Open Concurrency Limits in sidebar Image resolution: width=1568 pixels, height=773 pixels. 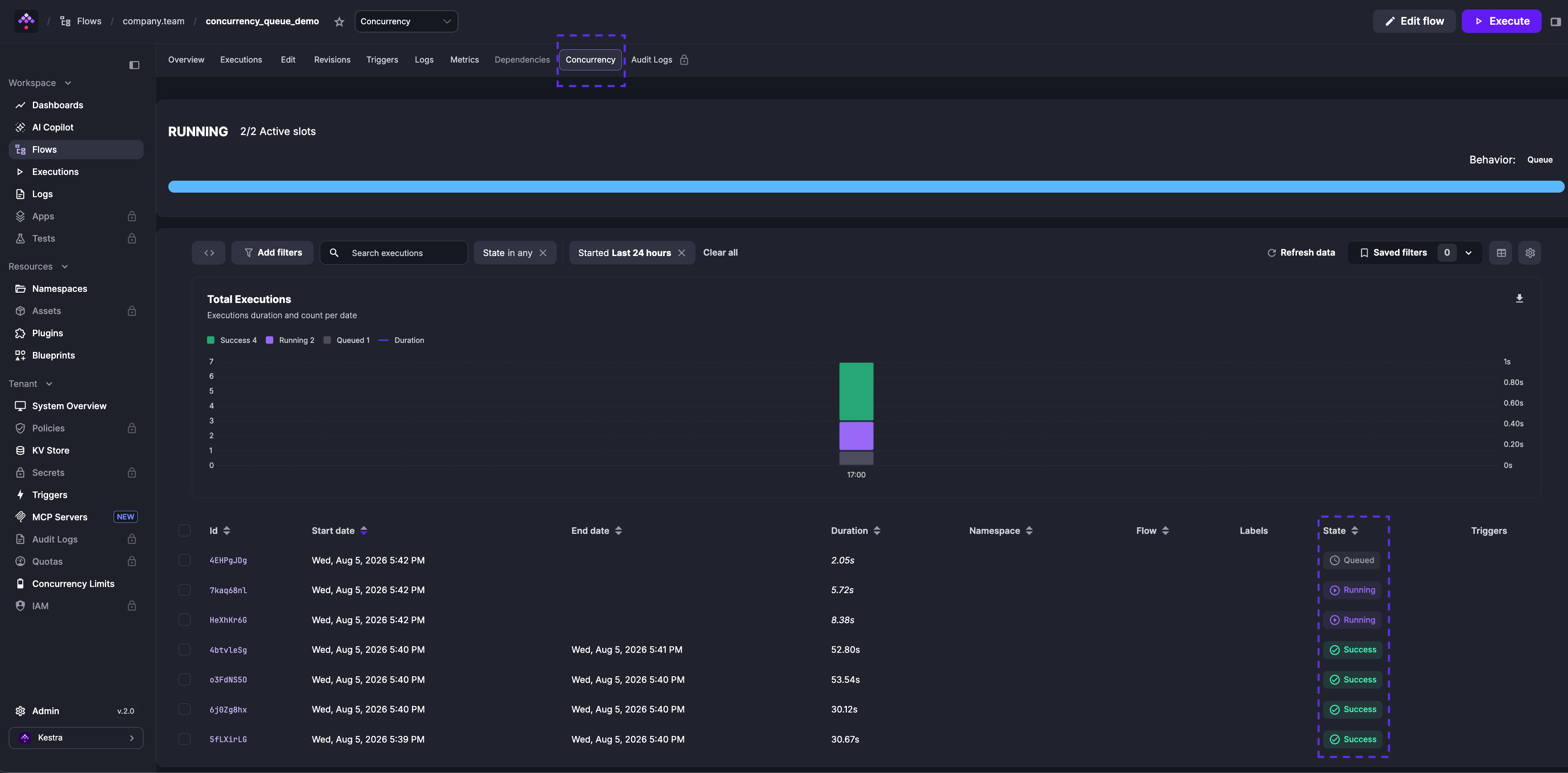(76, 584)
